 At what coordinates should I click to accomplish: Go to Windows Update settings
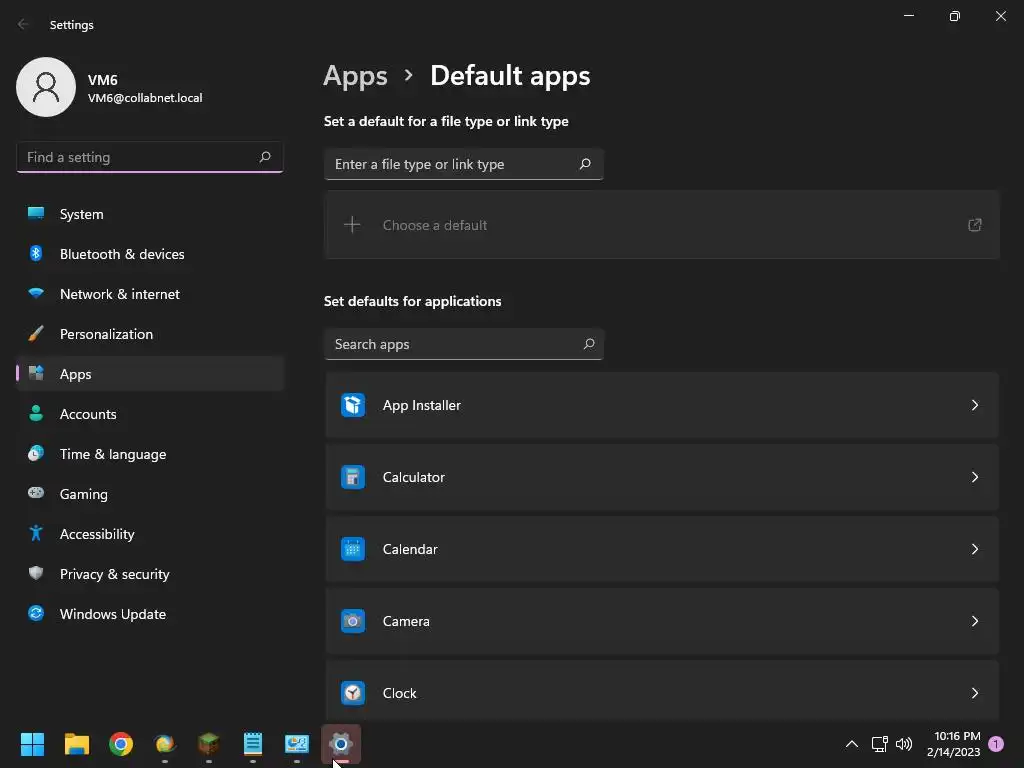pos(112,614)
